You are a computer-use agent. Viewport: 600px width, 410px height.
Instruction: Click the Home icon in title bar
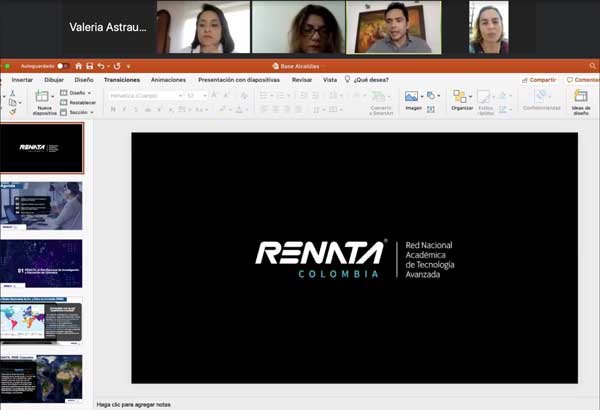click(x=78, y=66)
